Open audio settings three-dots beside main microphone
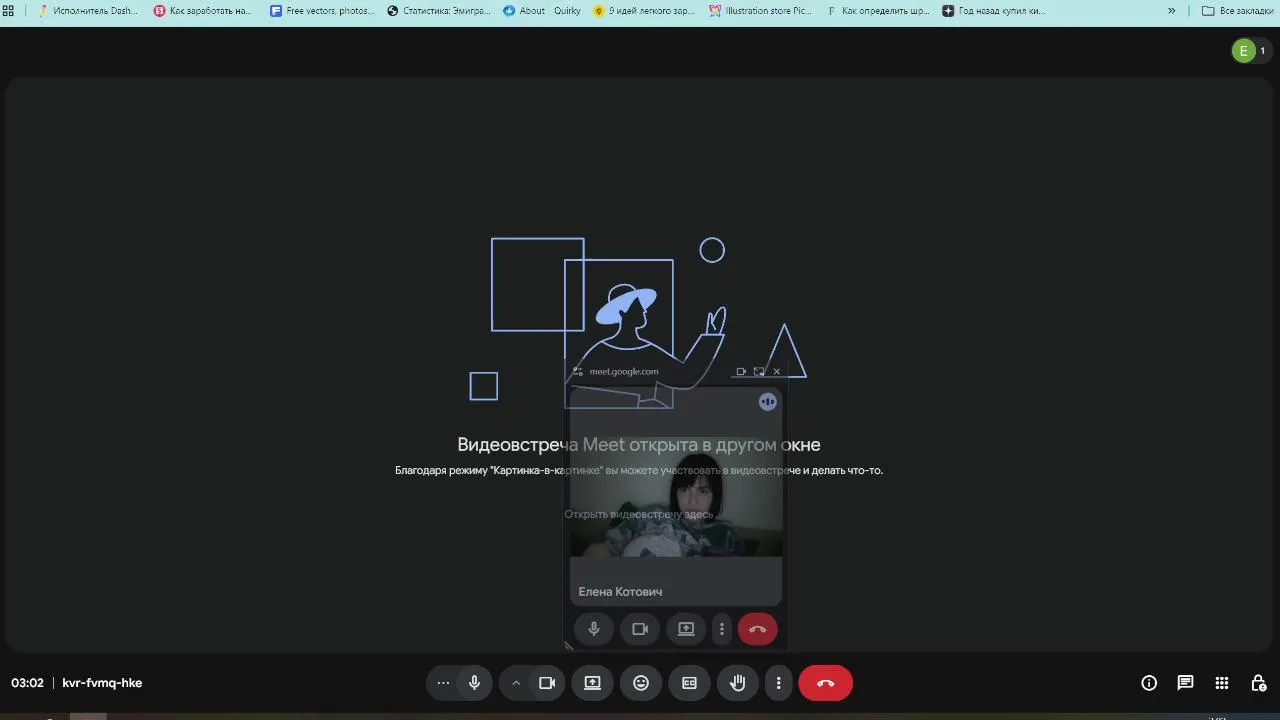 [443, 683]
